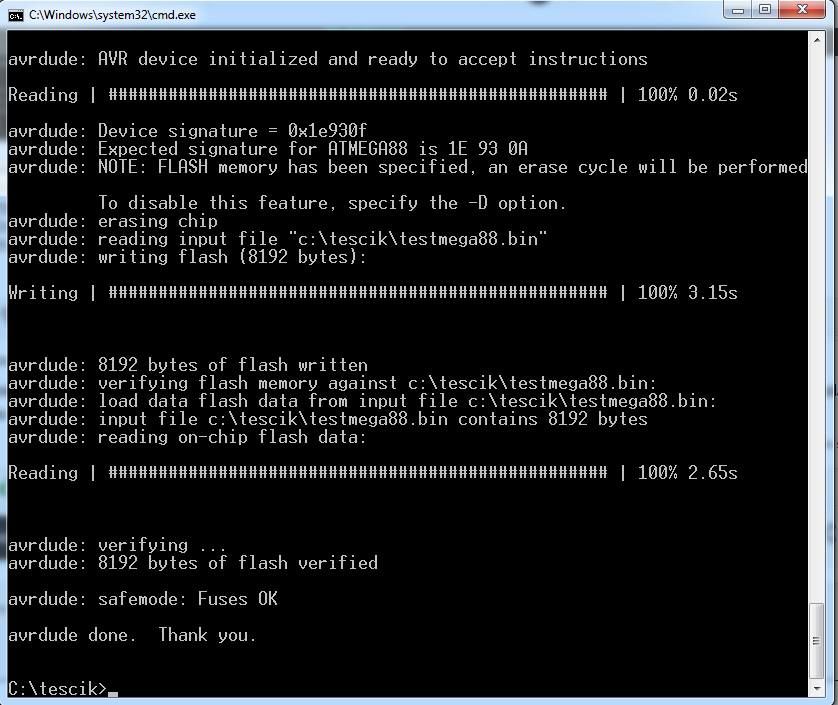Screen dimensions: 838x705
Task: Click 'Device signature = 0x1e930f' line
Action: 188,131
